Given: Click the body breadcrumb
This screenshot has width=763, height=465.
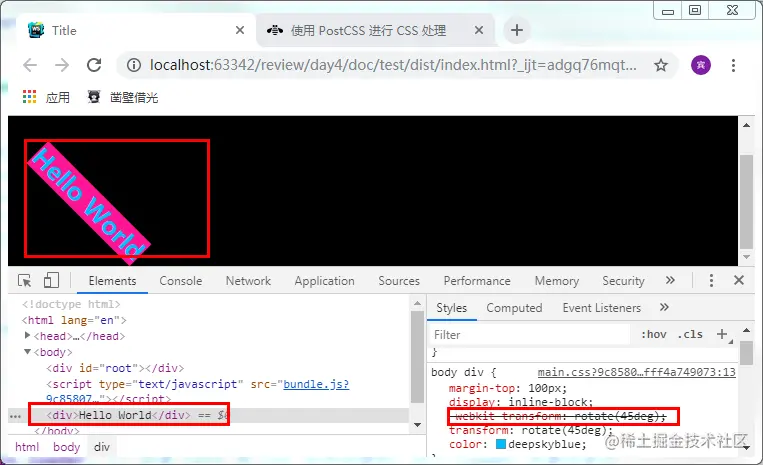Looking at the screenshot, I should pyautogui.click(x=66, y=447).
